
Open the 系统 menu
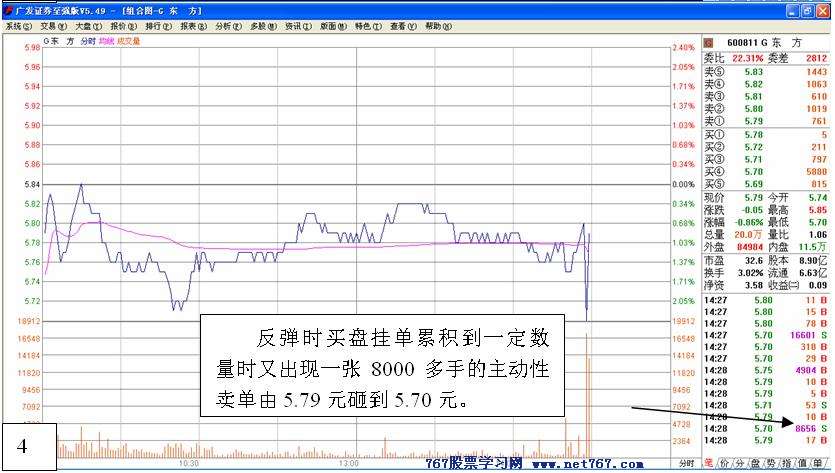[14, 26]
